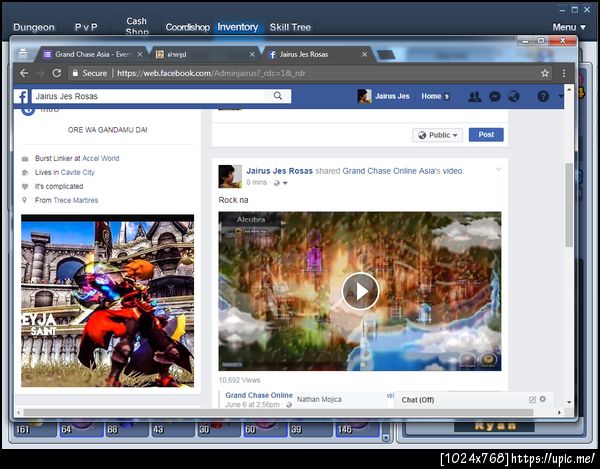
Task: Go back using the browser back arrow
Action: (24, 73)
